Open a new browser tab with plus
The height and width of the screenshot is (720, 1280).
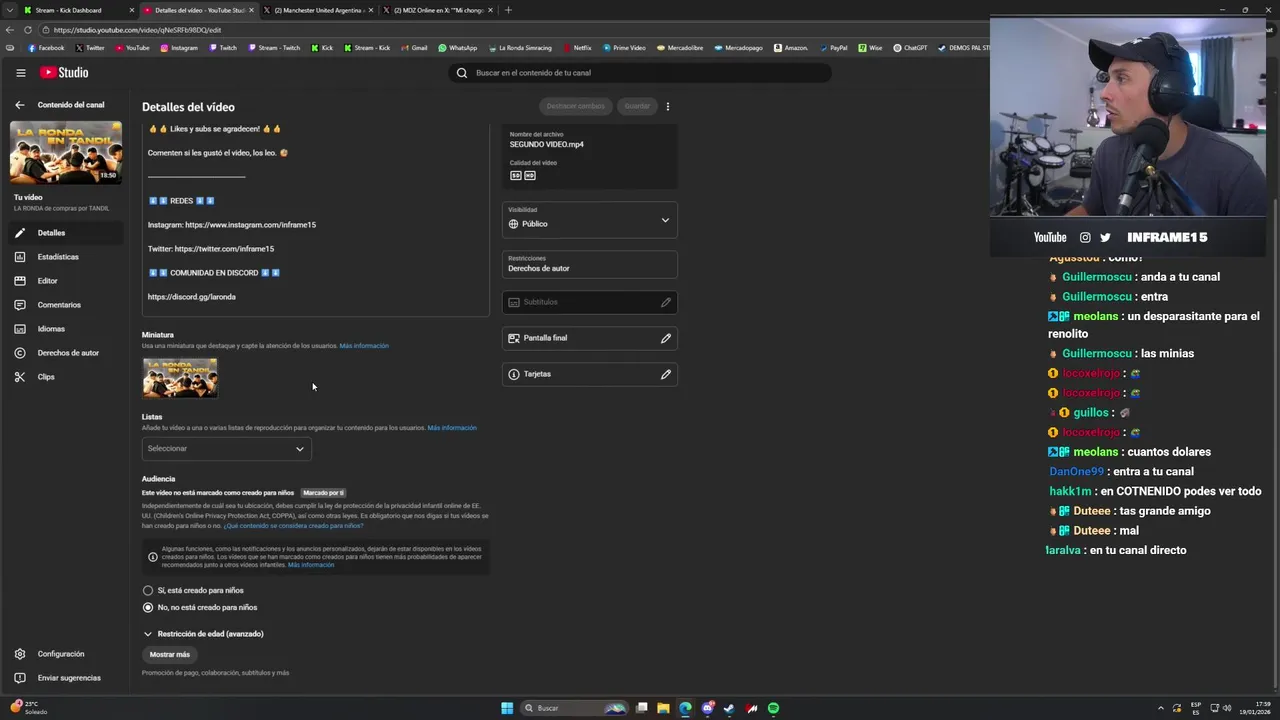[x=508, y=10]
